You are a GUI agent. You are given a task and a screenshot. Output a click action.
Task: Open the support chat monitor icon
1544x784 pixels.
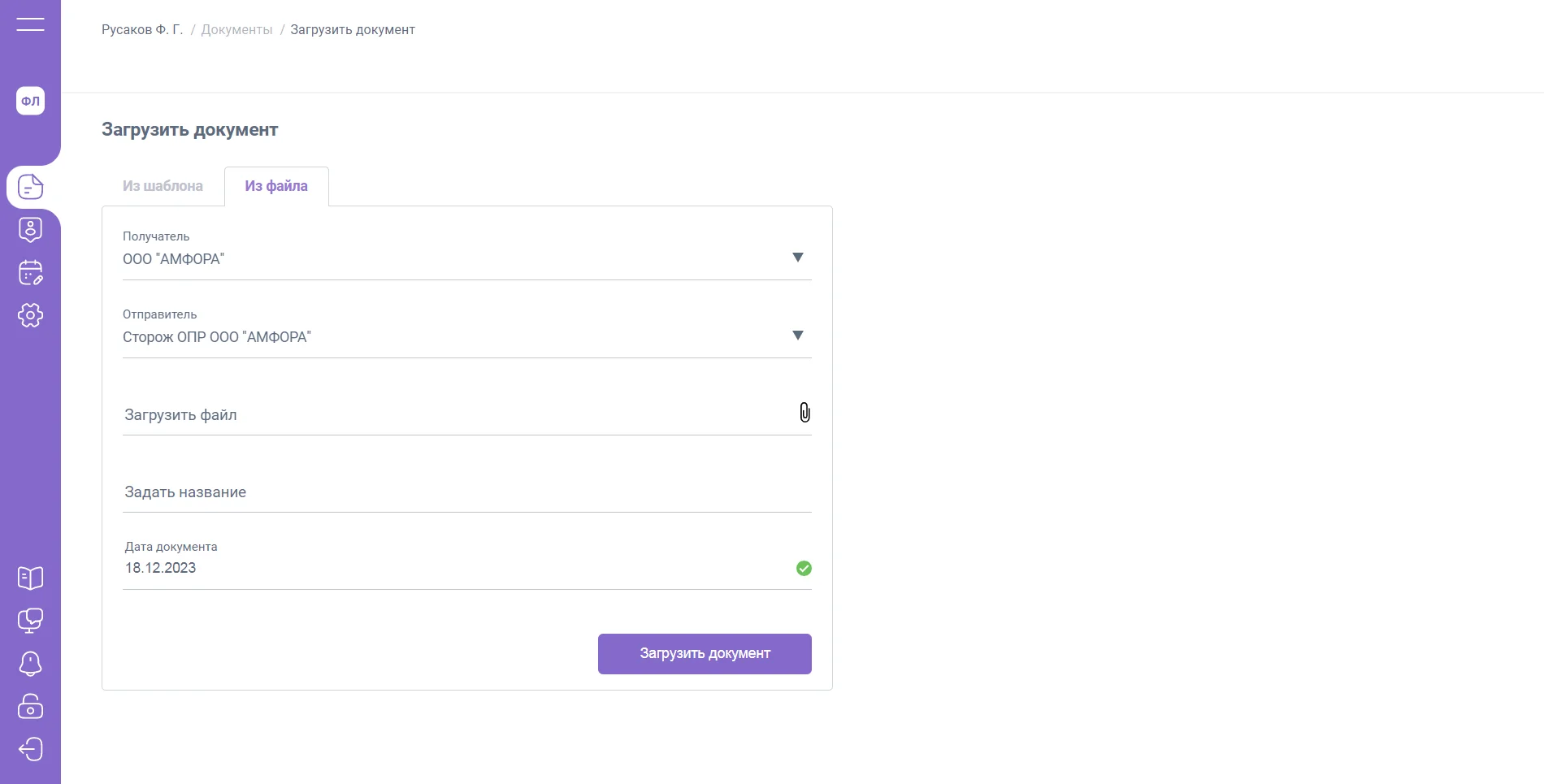point(30,621)
